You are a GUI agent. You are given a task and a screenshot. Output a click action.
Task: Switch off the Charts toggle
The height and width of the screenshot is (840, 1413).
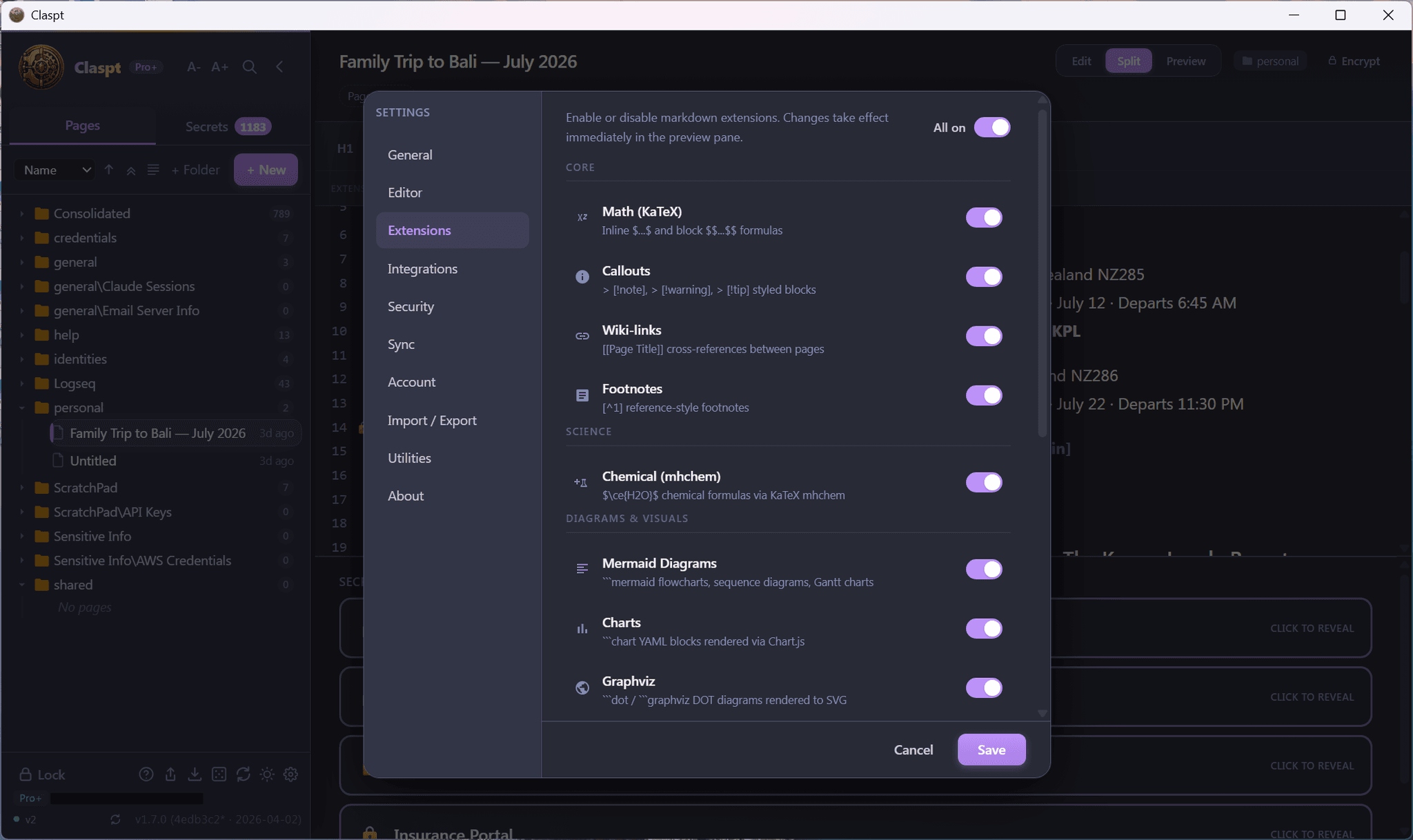984,628
